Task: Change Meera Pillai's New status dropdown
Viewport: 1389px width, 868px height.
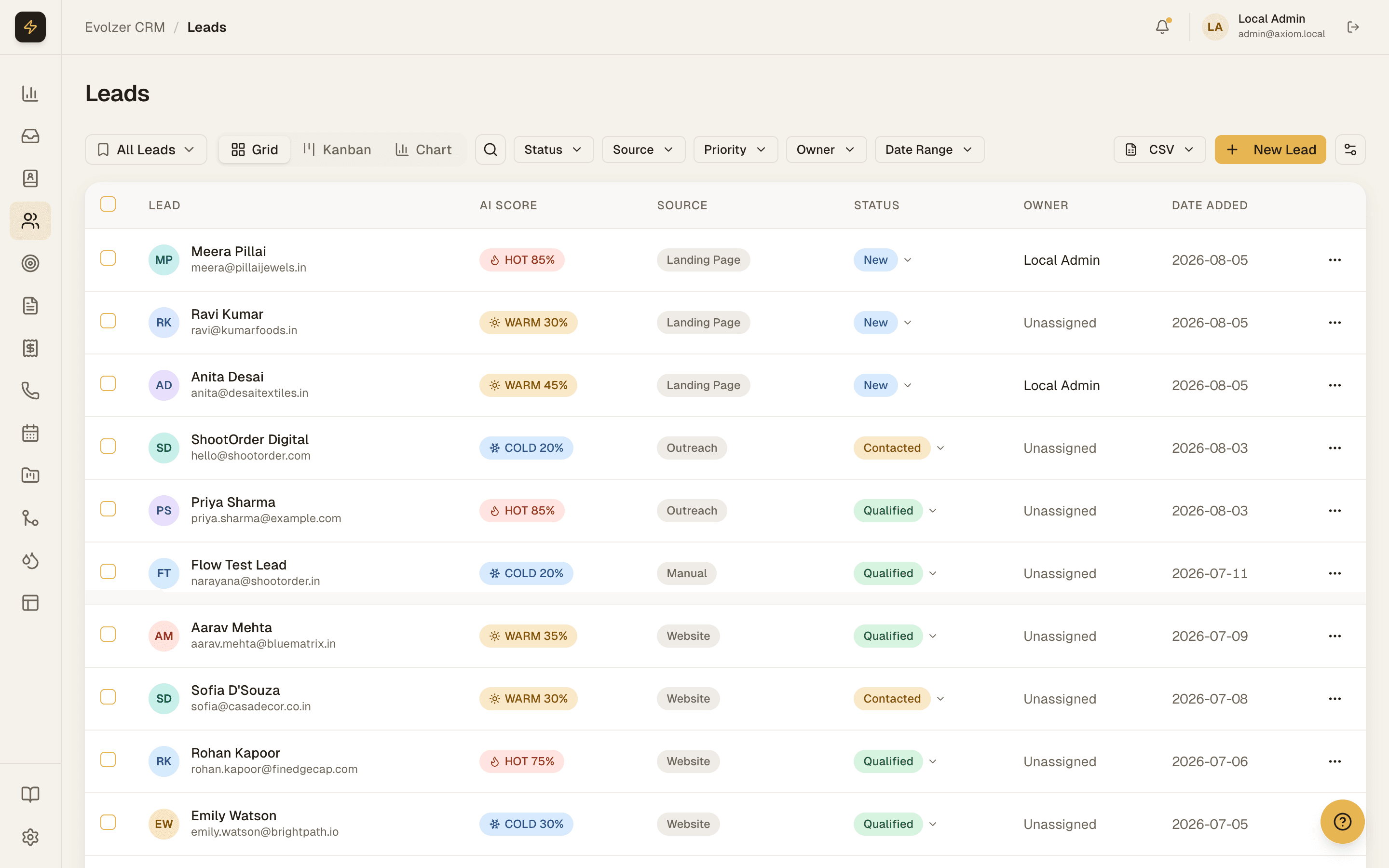Action: click(883, 260)
